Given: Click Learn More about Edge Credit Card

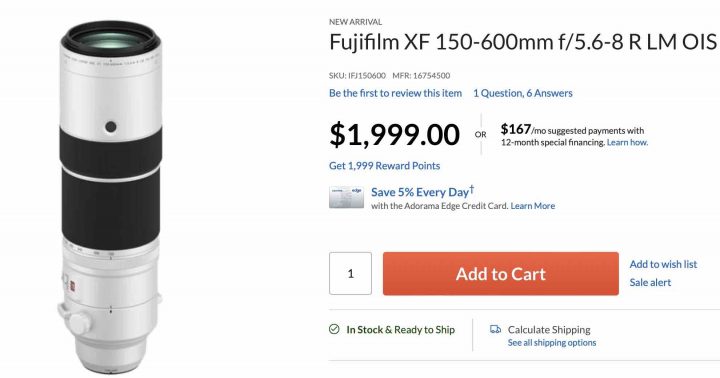Looking at the screenshot, I should pos(533,206).
